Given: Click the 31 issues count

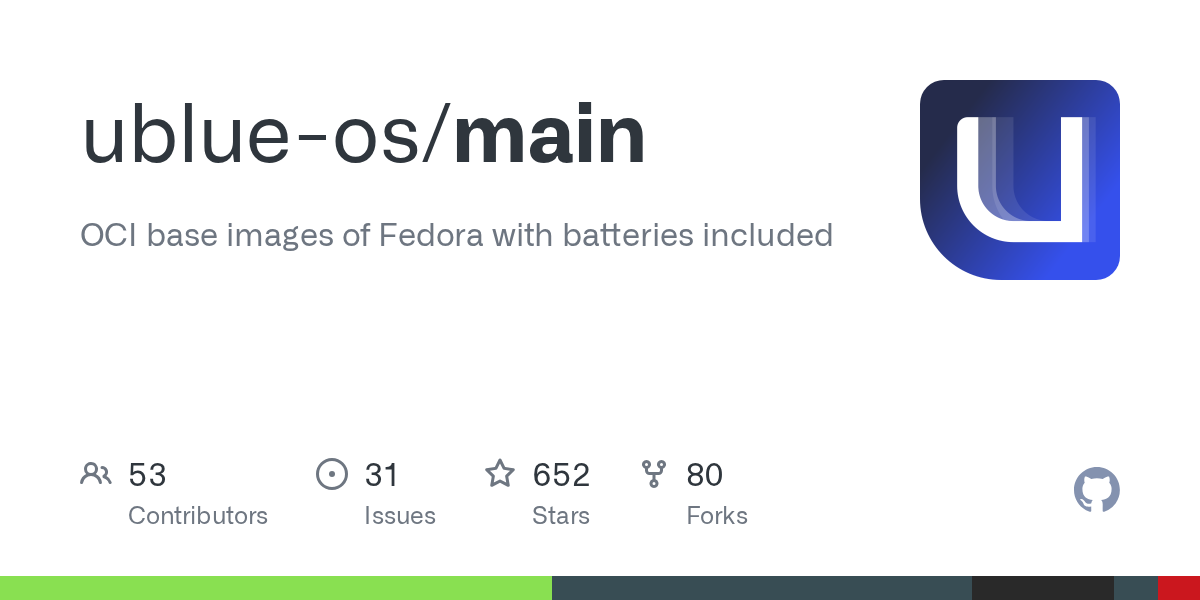Looking at the screenshot, I should (382, 474).
